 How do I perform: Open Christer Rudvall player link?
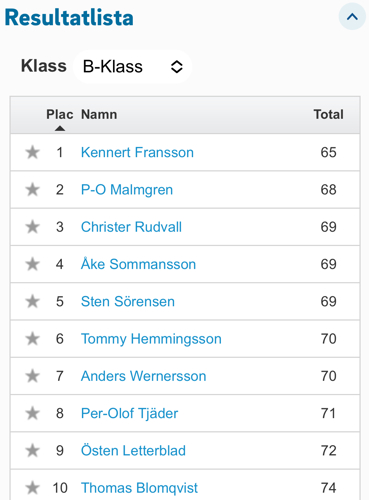coord(131,227)
